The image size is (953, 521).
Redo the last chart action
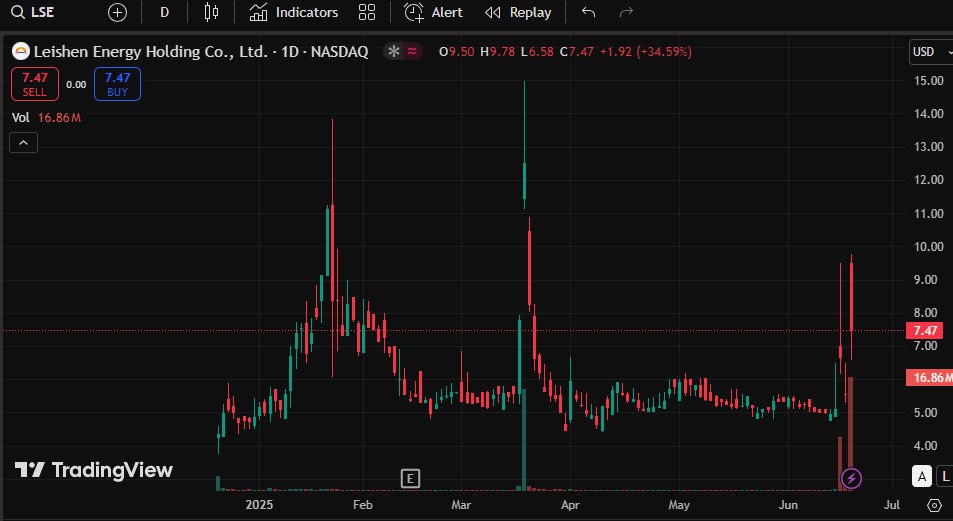(x=626, y=12)
